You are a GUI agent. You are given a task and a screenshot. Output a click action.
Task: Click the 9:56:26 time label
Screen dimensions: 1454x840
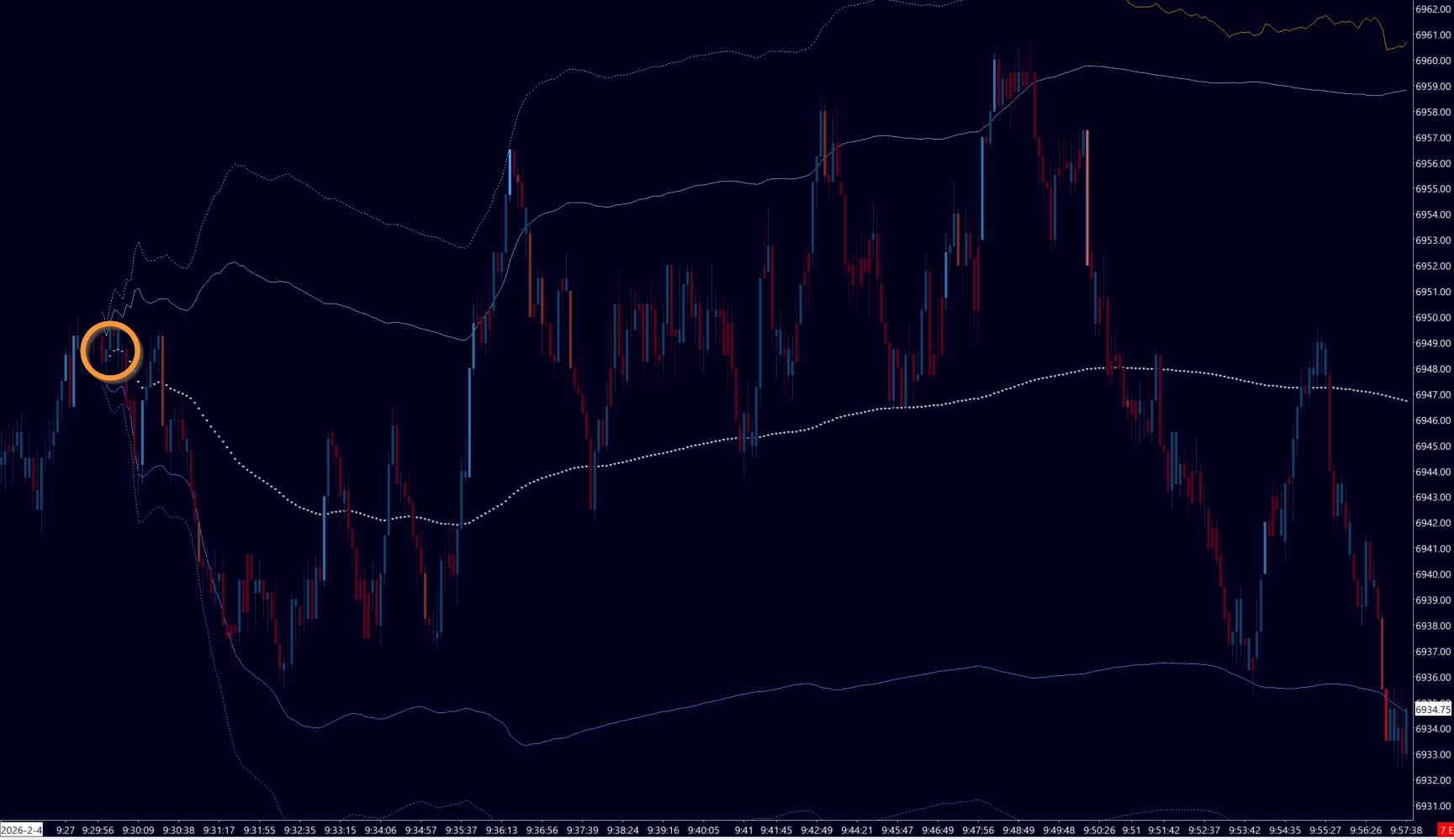[x=1365, y=830]
